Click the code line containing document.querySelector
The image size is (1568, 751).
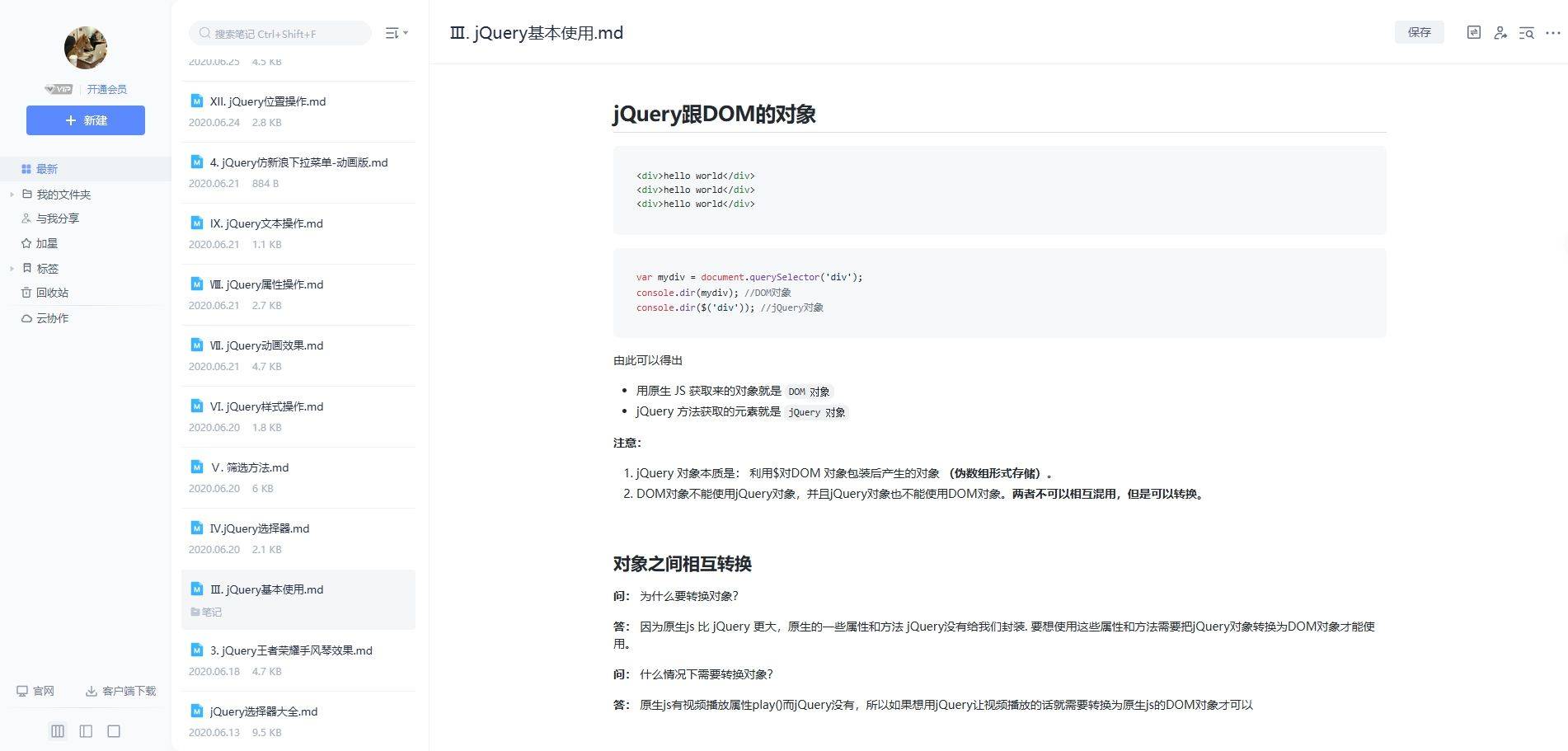click(749, 277)
